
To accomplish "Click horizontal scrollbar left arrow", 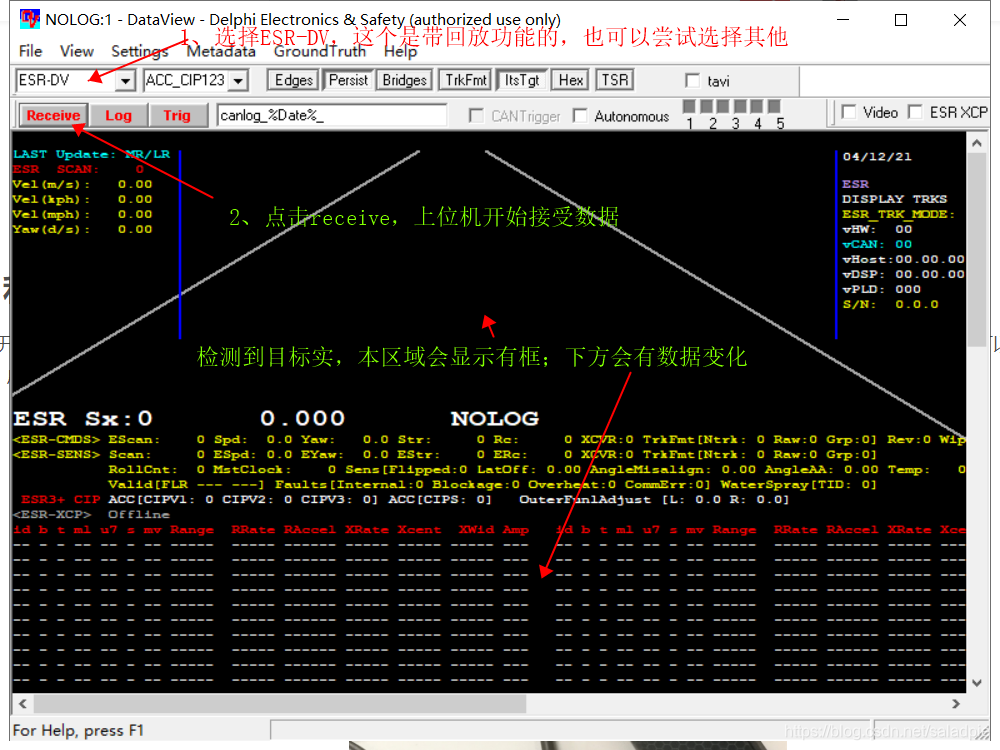I will pos(23,704).
